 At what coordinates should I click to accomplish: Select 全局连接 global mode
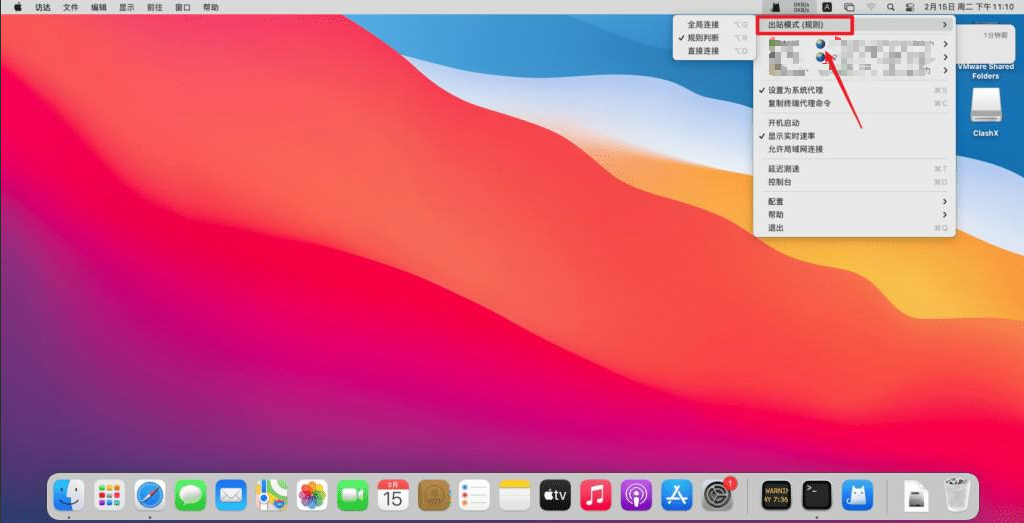702,24
